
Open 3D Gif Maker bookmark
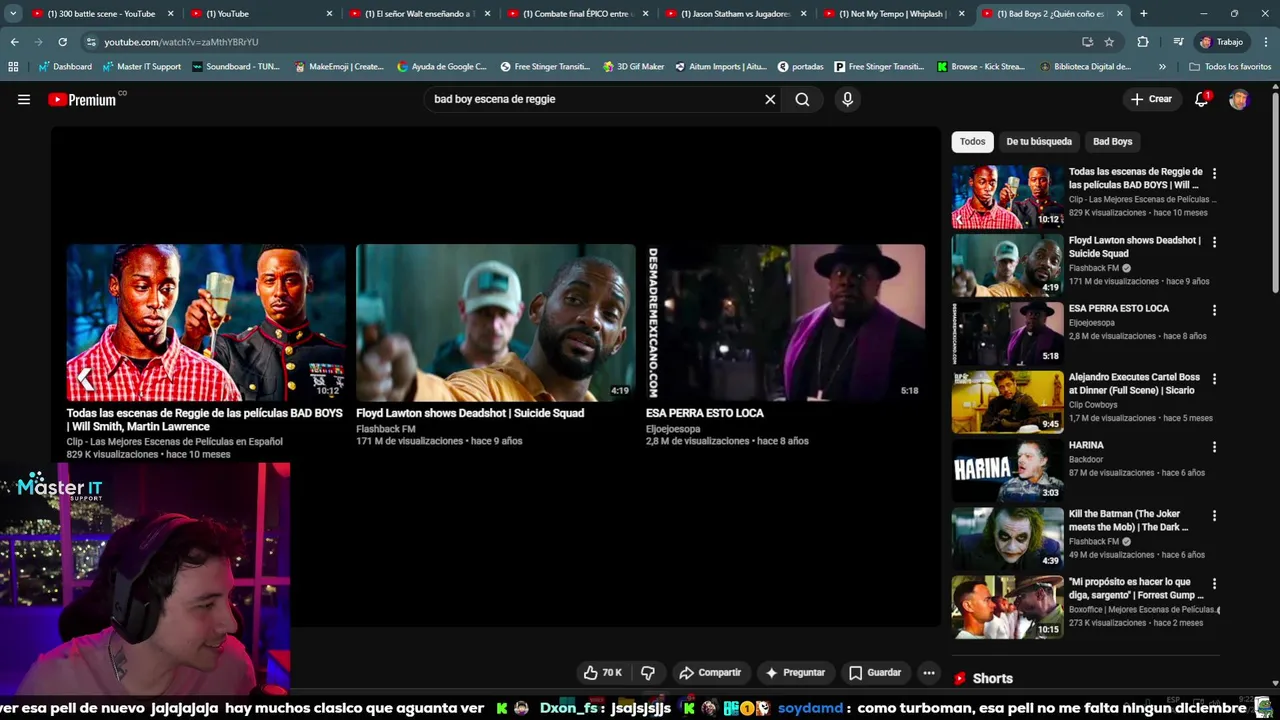coord(634,67)
